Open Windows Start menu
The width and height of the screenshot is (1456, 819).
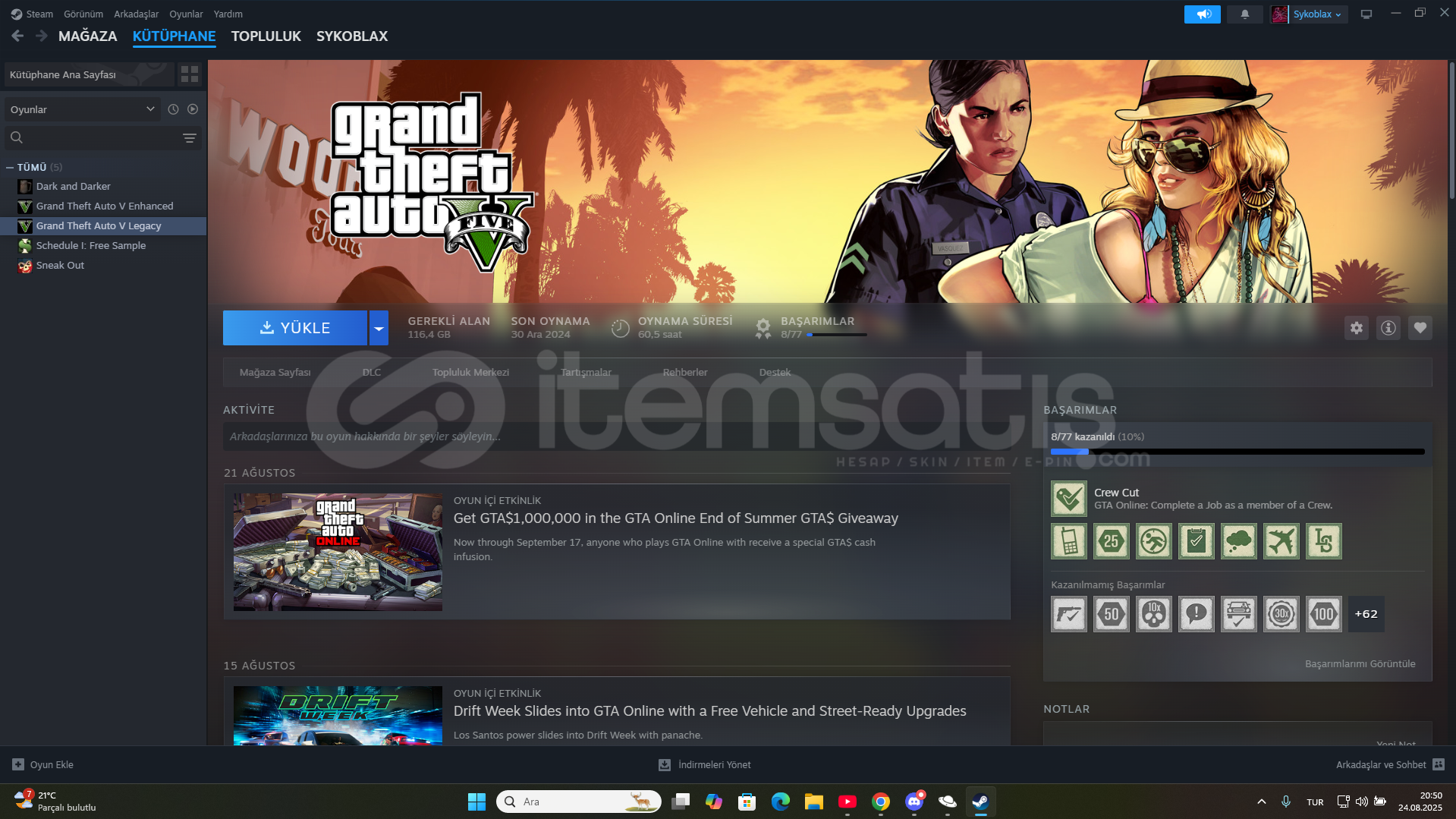pos(476,802)
